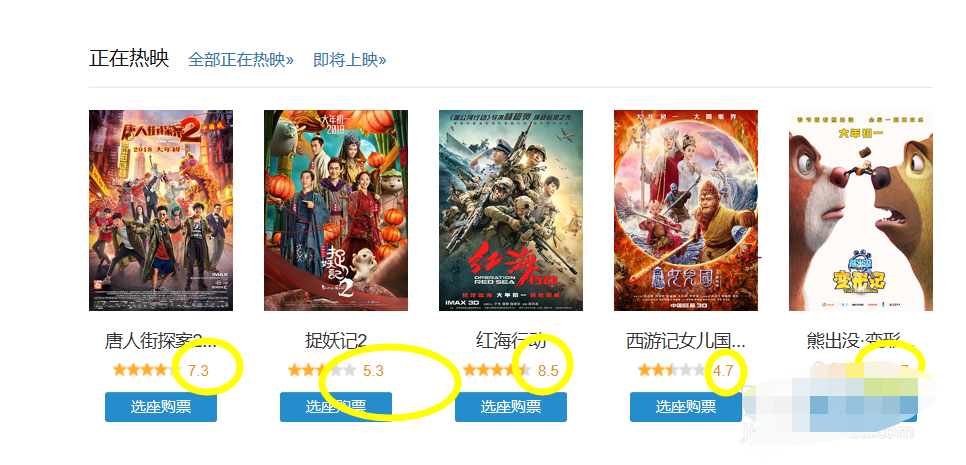Buy tickets for 捉妖记2 via 选座购票
Screen dimensions: 966x465
coord(336,407)
